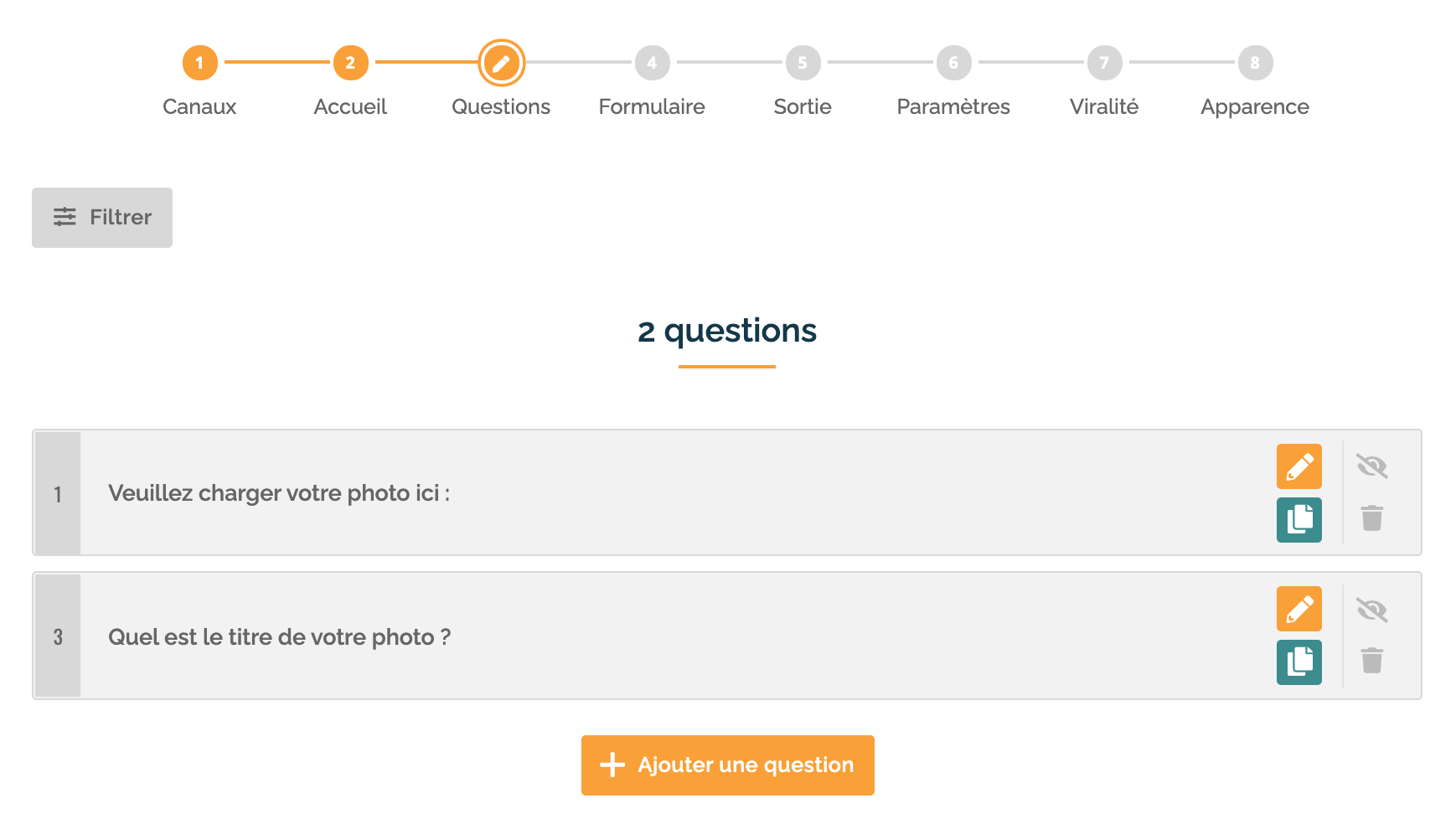Jump to step 8 Apparence
The image size is (1456, 824).
pos(1255,63)
